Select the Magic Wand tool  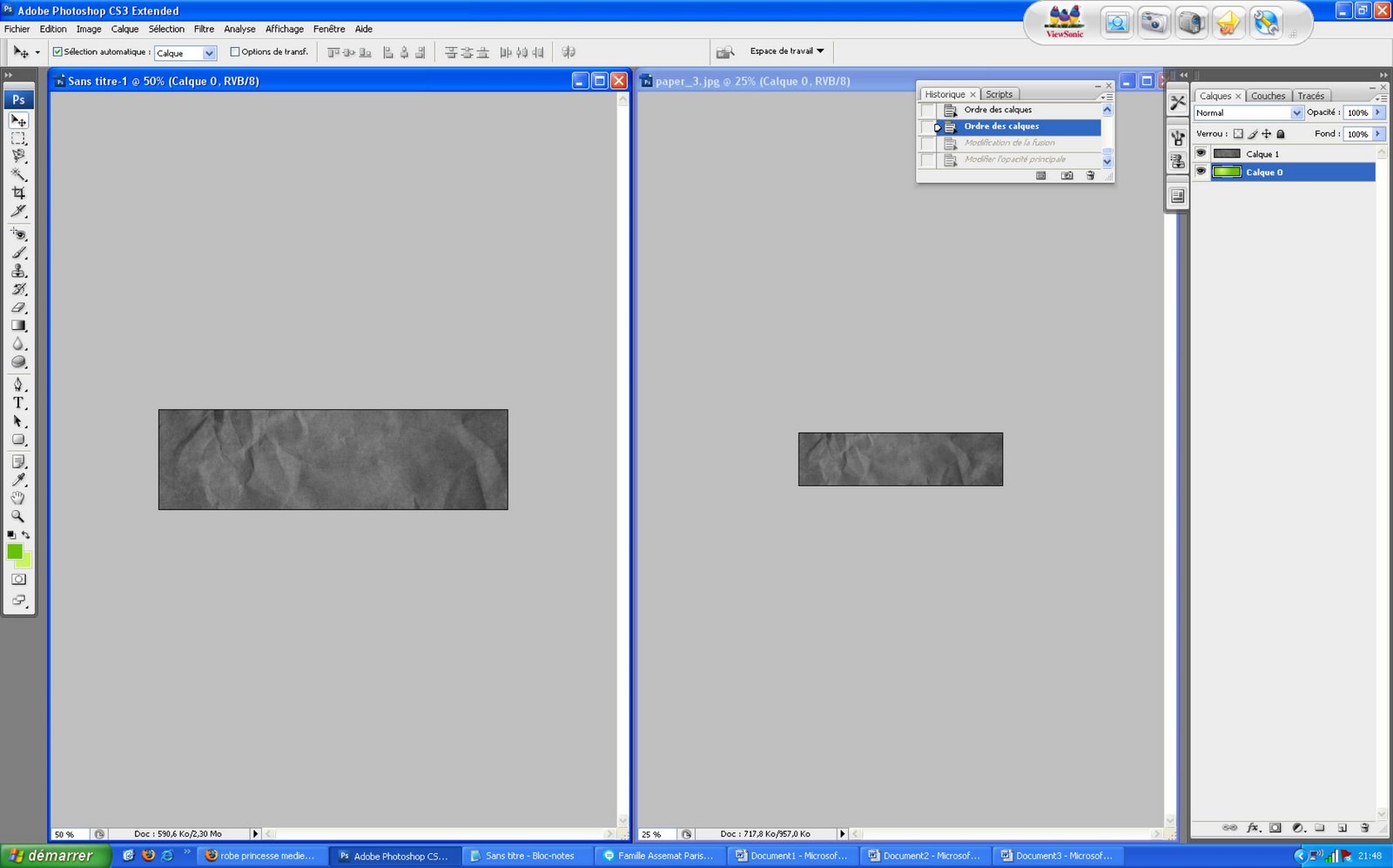tap(18, 175)
